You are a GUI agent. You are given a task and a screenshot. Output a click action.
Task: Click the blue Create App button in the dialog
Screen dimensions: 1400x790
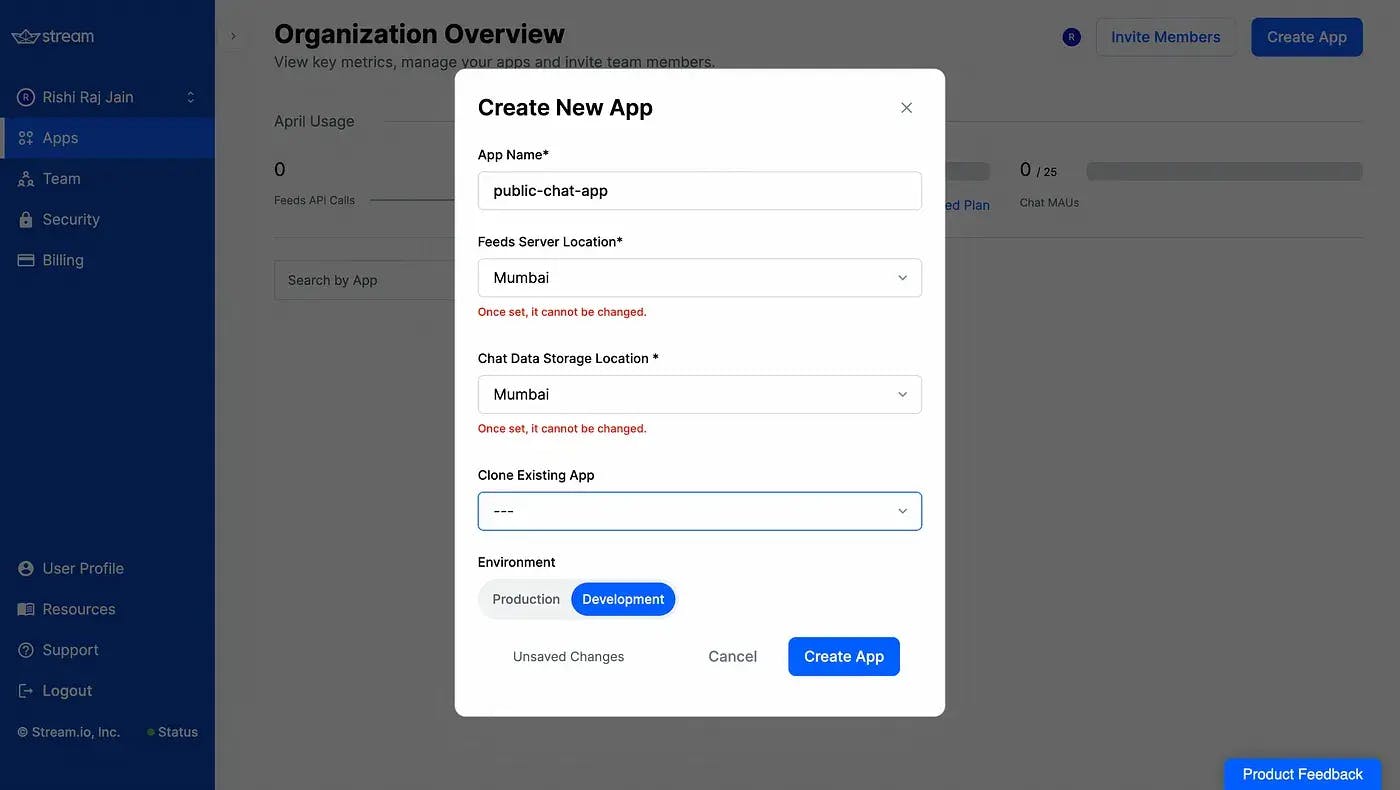pos(843,657)
